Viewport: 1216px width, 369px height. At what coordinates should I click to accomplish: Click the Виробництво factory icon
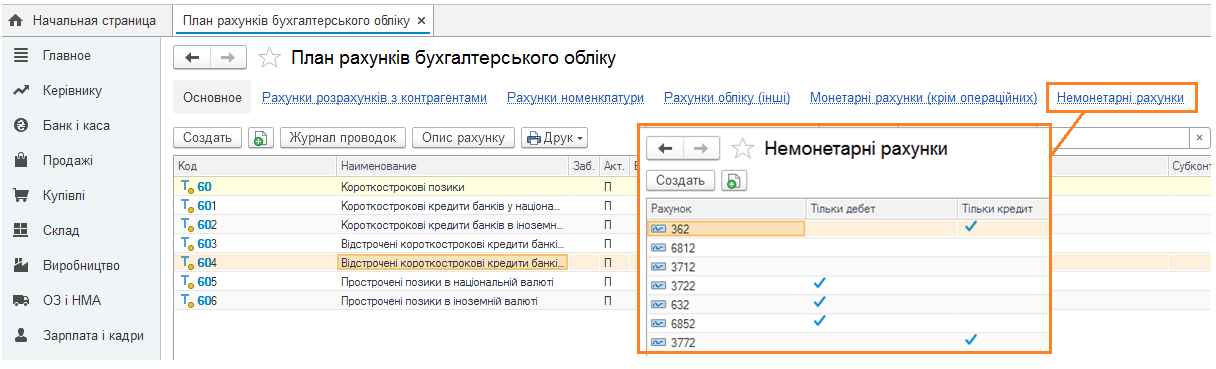(x=20, y=265)
